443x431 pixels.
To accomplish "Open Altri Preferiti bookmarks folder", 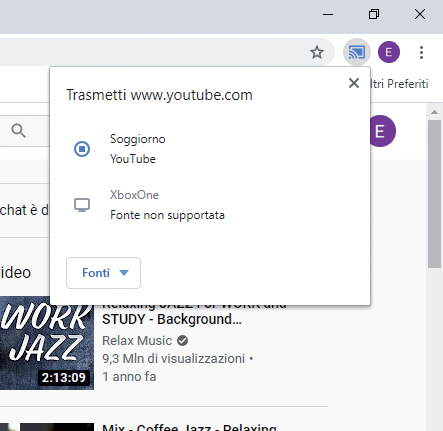I will point(399,84).
